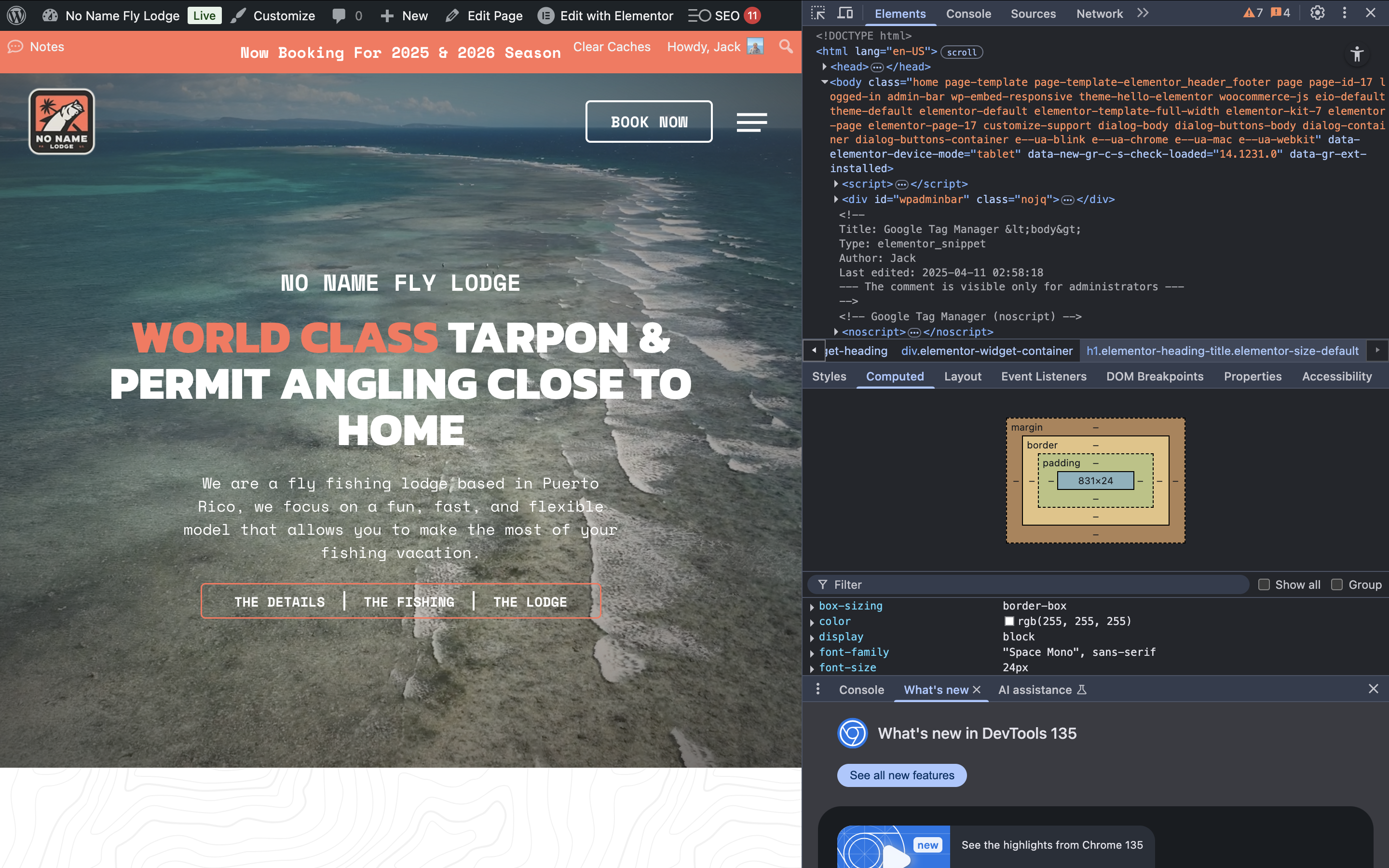Image resolution: width=1389 pixels, height=868 pixels.
Task: Switch to the Computed pane tab
Action: coord(895,377)
